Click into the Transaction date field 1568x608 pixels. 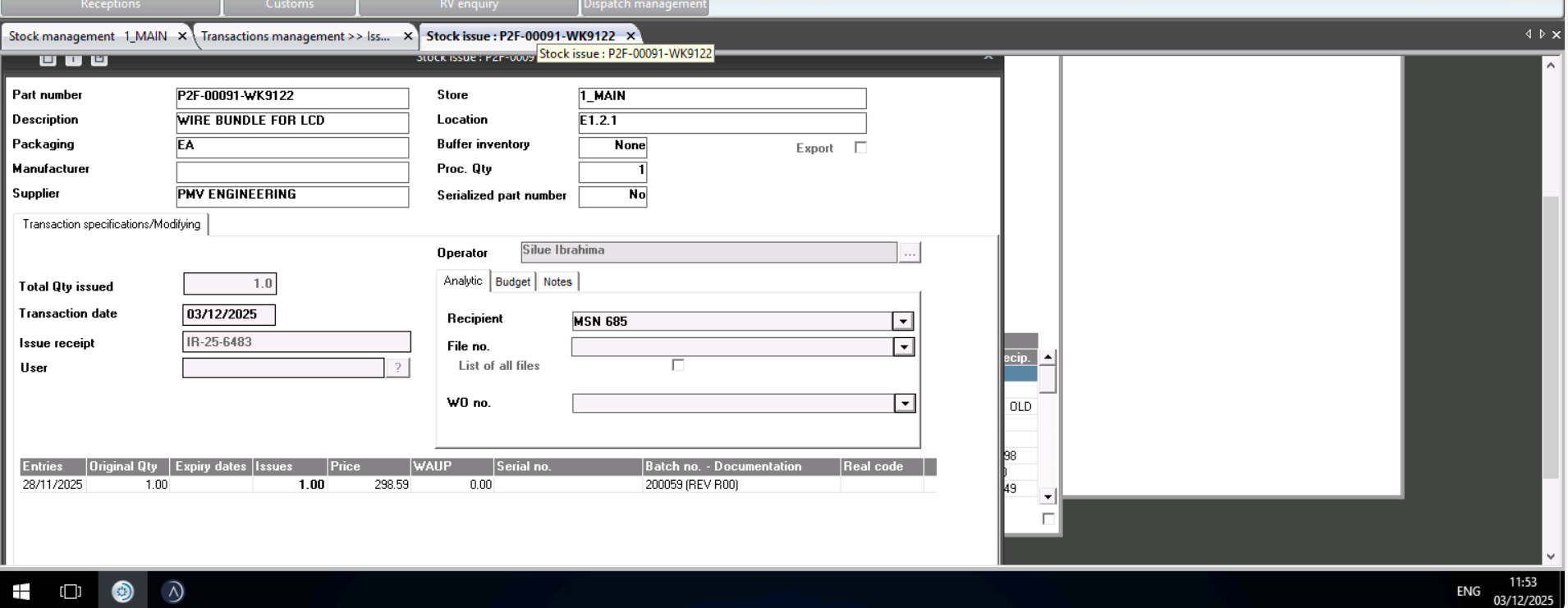[228, 314]
